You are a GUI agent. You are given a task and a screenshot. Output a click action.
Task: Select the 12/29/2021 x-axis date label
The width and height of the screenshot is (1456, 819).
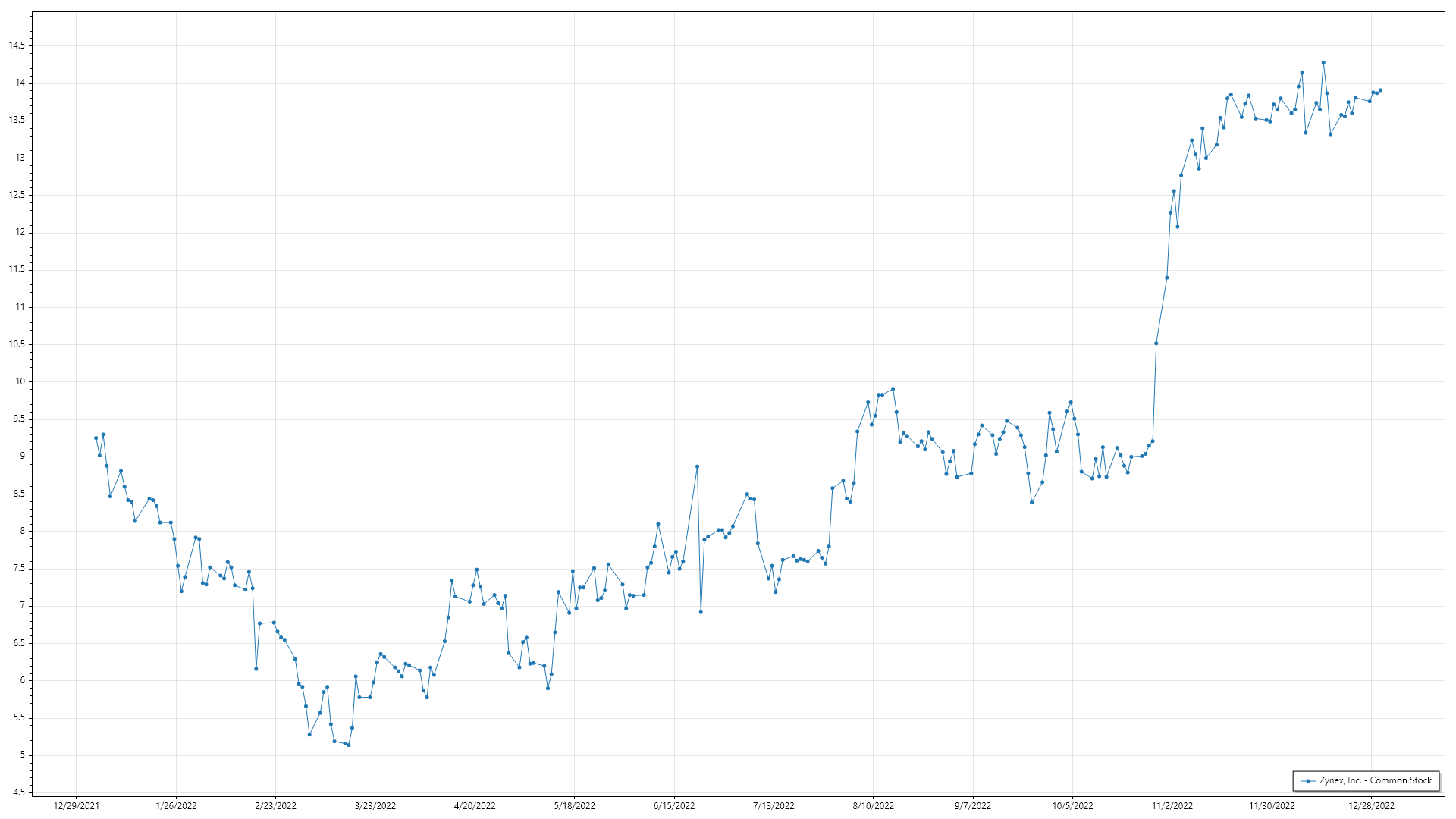(x=76, y=806)
